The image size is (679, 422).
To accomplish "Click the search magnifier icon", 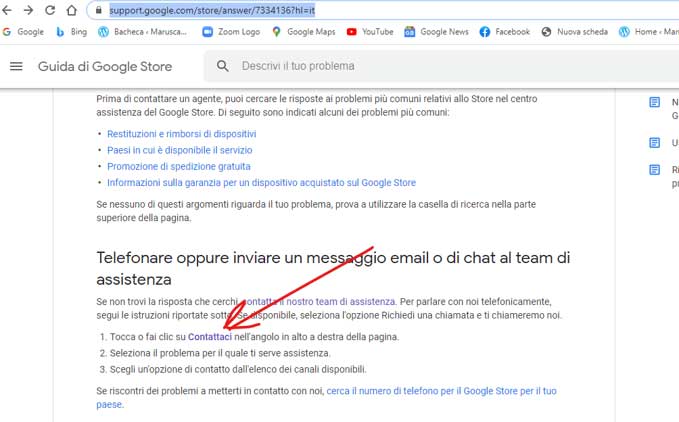I will [222, 66].
